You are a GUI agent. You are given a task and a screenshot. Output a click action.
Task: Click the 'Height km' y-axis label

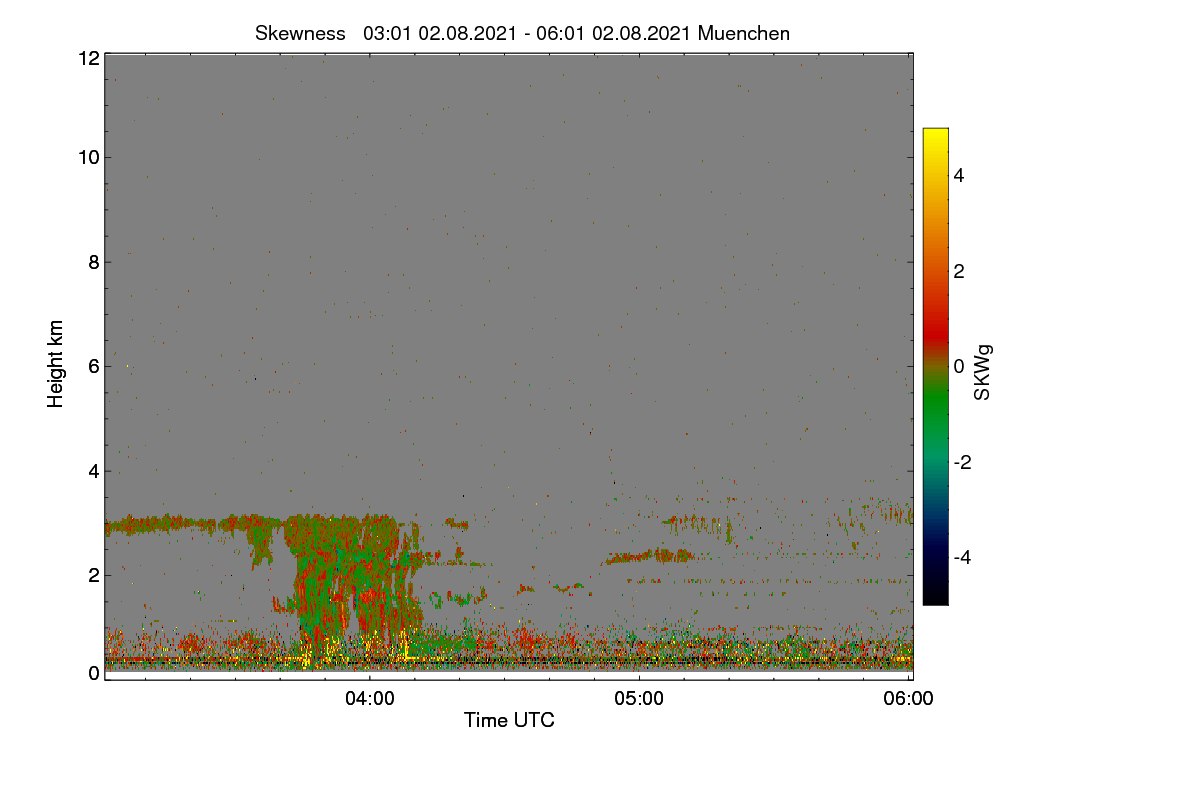click(56, 364)
